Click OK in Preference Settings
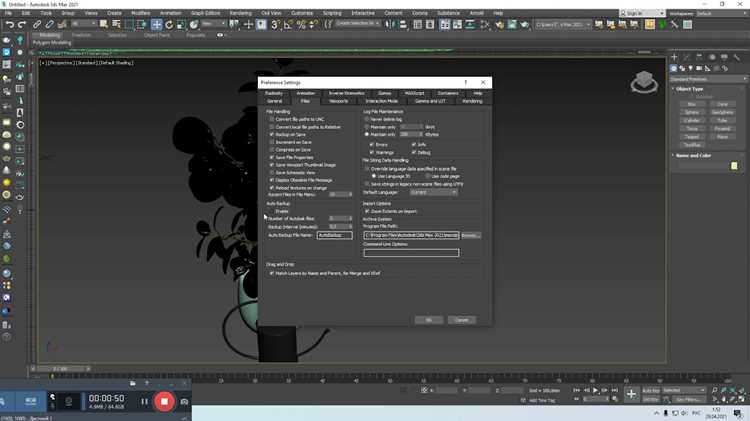750x421 pixels. pyautogui.click(x=429, y=320)
